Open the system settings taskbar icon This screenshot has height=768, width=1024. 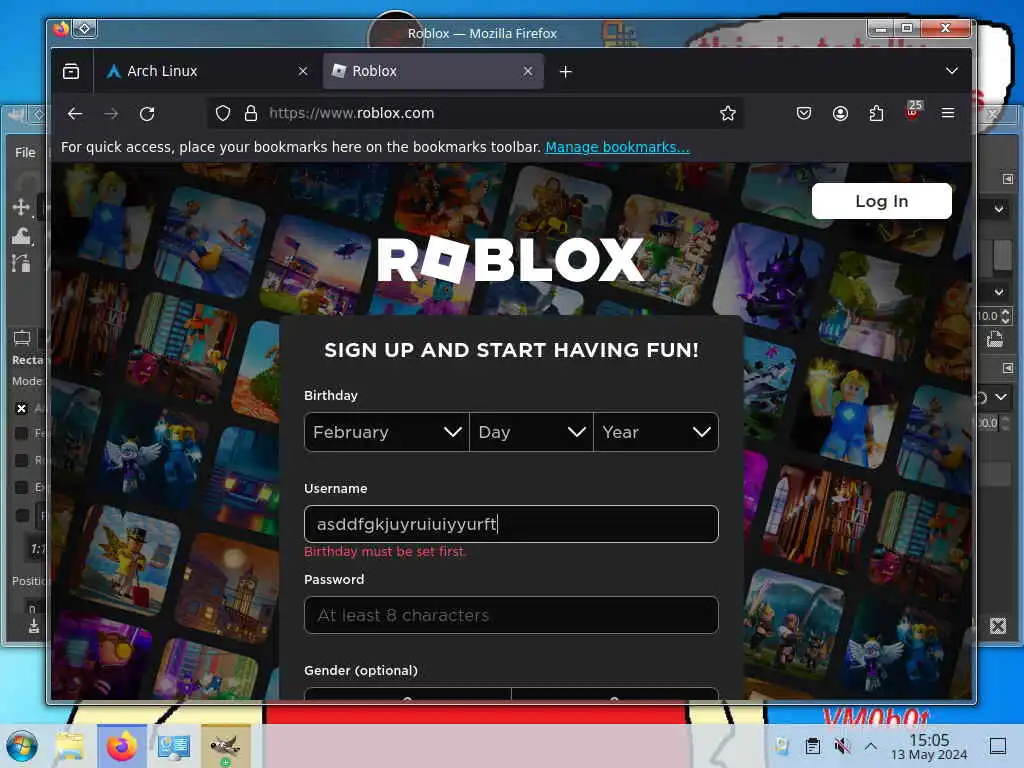coord(173,746)
